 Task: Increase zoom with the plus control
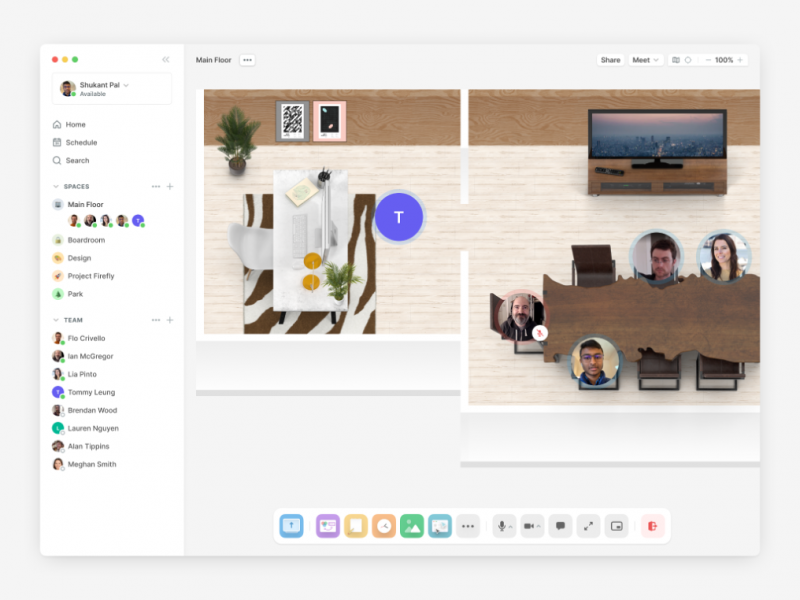click(x=740, y=59)
